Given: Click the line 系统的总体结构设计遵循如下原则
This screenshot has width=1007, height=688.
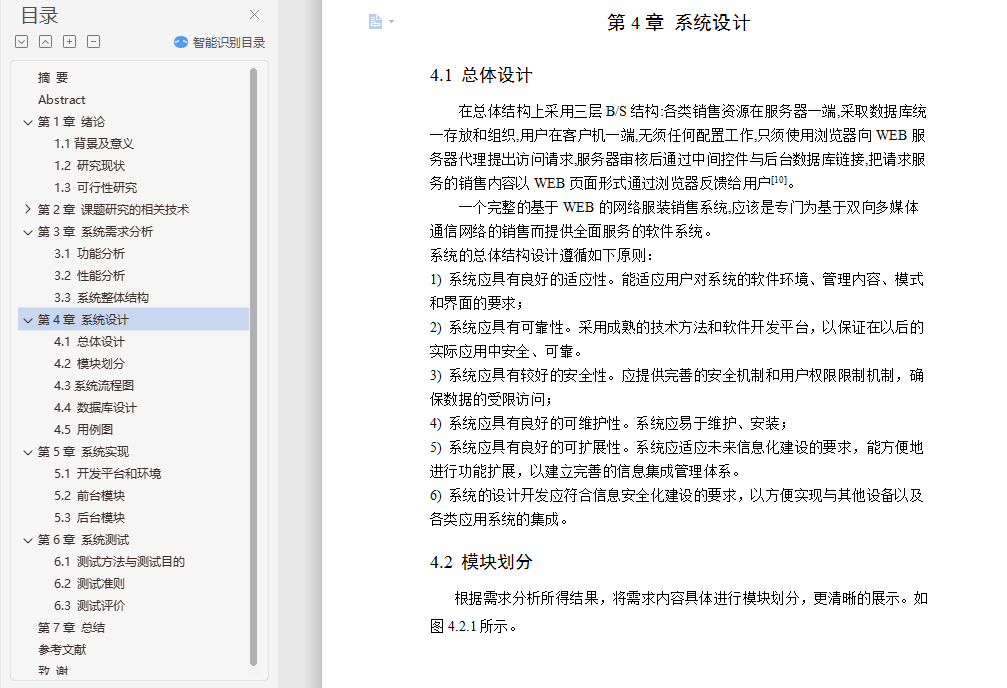Looking at the screenshot, I should click(x=541, y=256).
